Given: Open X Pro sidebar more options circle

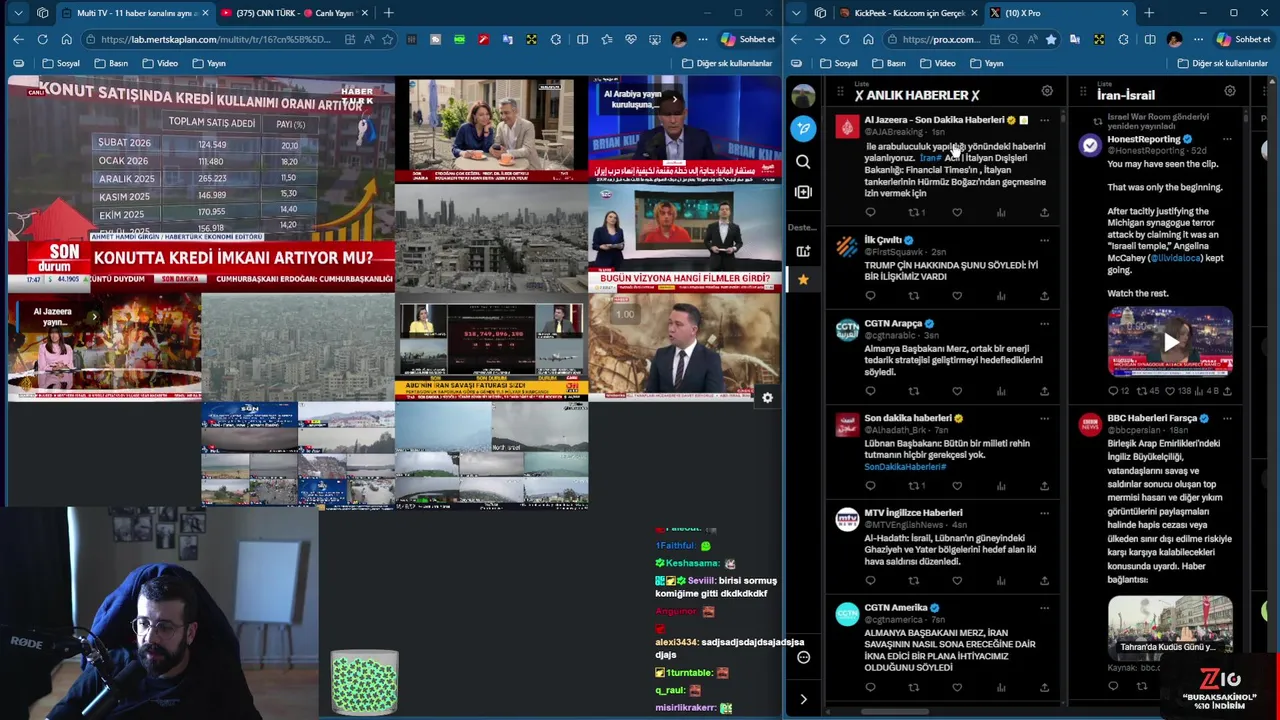Looking at the screenshot, I should 803,657.
